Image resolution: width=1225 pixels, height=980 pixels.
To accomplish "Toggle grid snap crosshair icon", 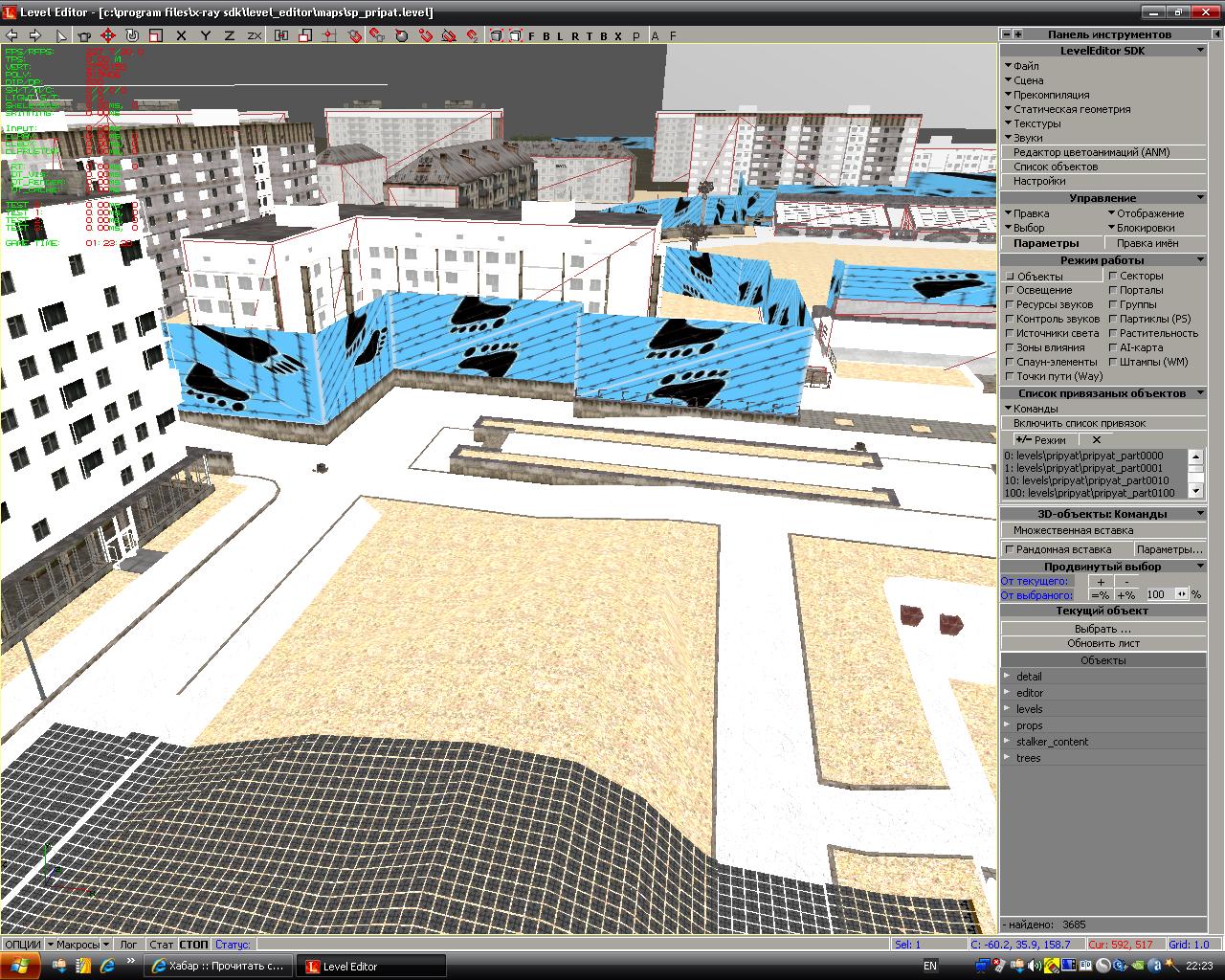I will [x=330, y=35].
